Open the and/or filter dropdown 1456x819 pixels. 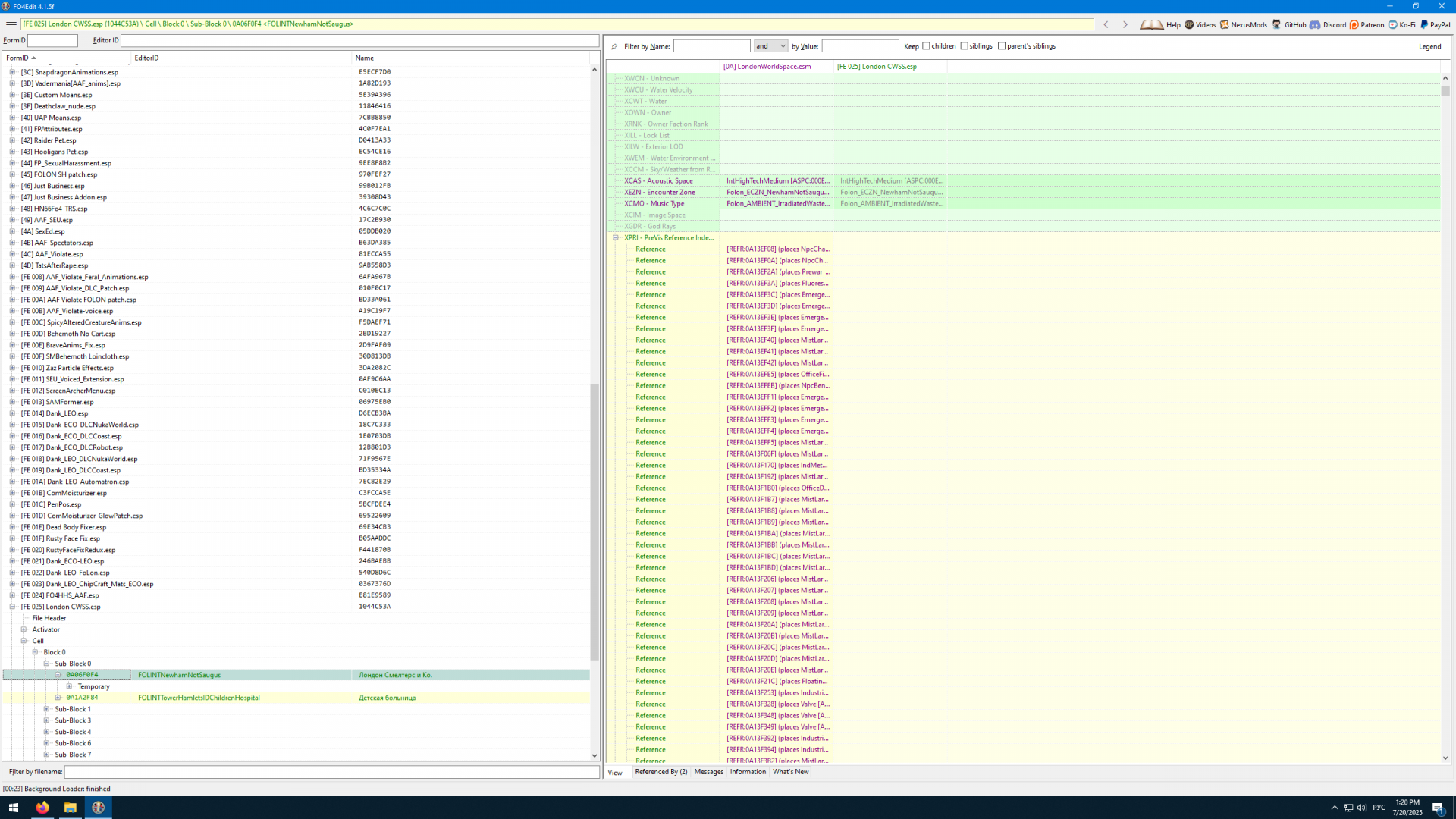click(x=770, y=46)
